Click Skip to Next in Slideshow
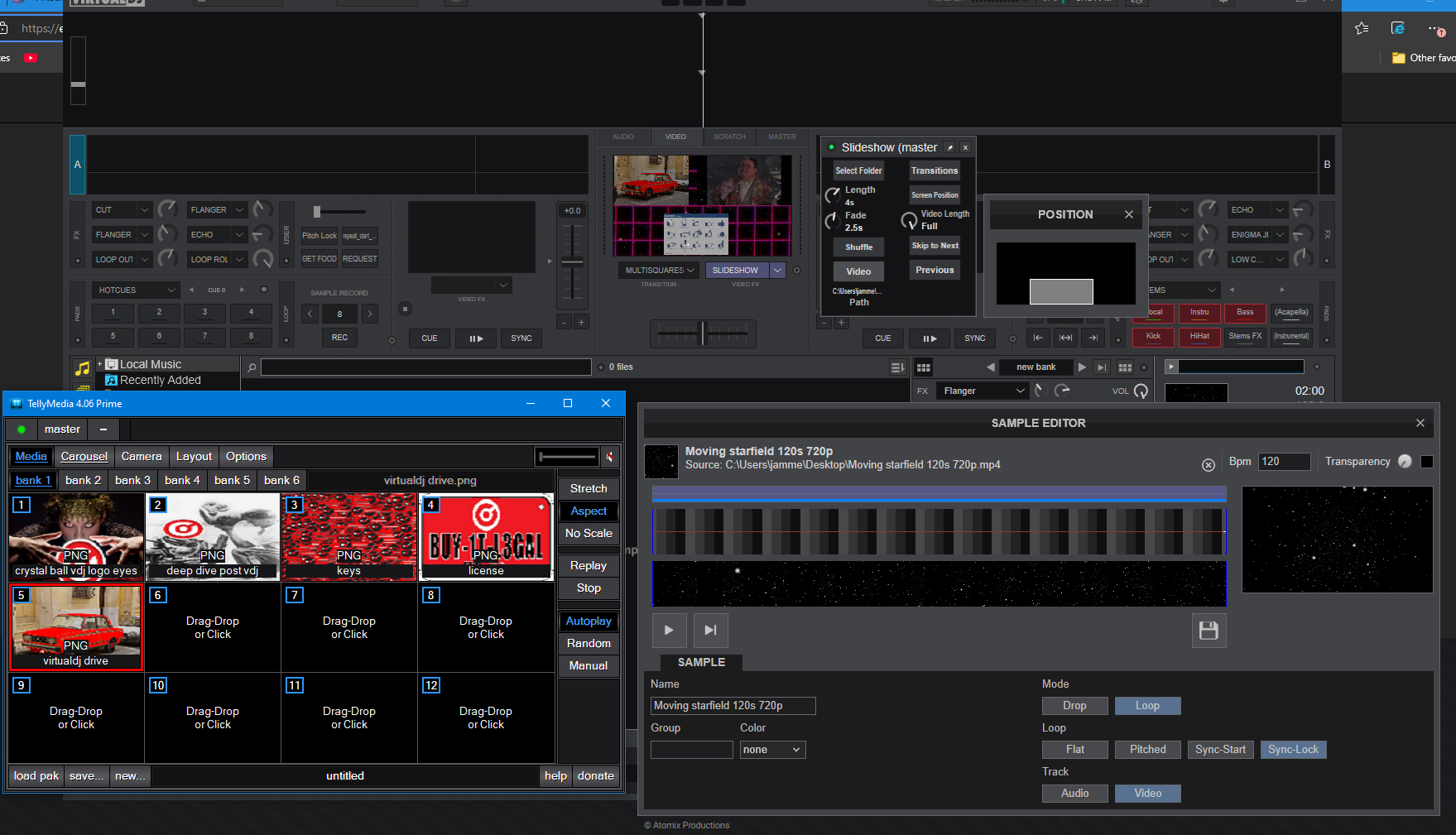Image resolution: width=1456 pixels, height=835 pixels. pos(935,246)
